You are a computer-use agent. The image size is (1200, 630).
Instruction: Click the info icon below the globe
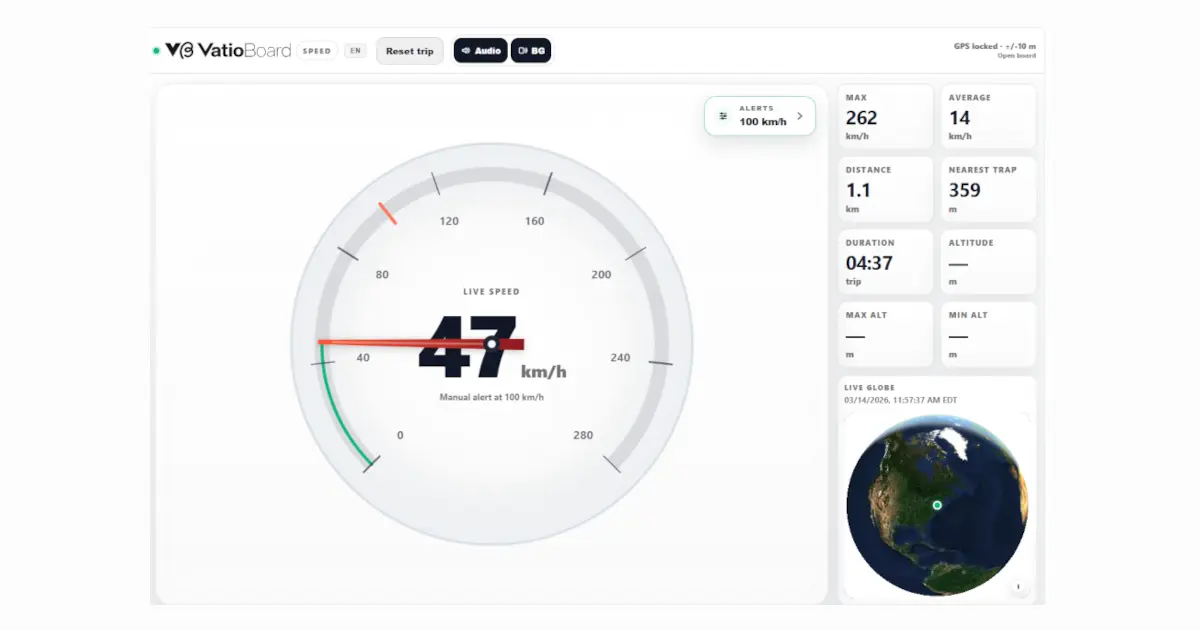pos(1019,587)
